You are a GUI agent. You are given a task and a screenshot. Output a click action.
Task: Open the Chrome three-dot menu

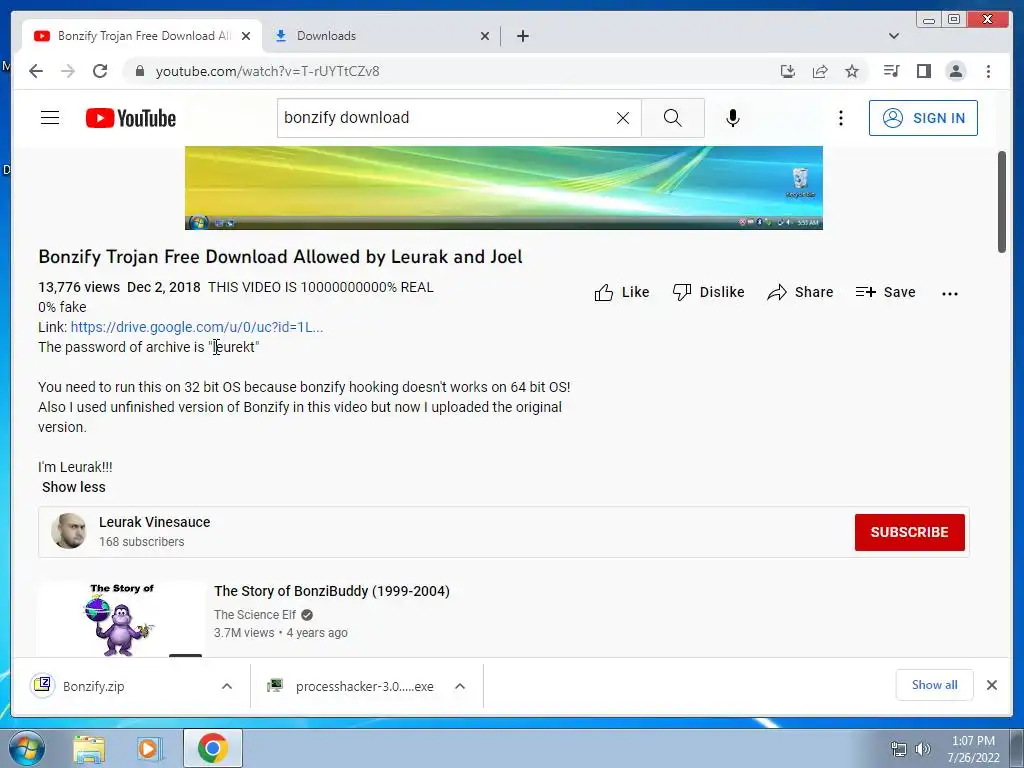coord(988,71)
